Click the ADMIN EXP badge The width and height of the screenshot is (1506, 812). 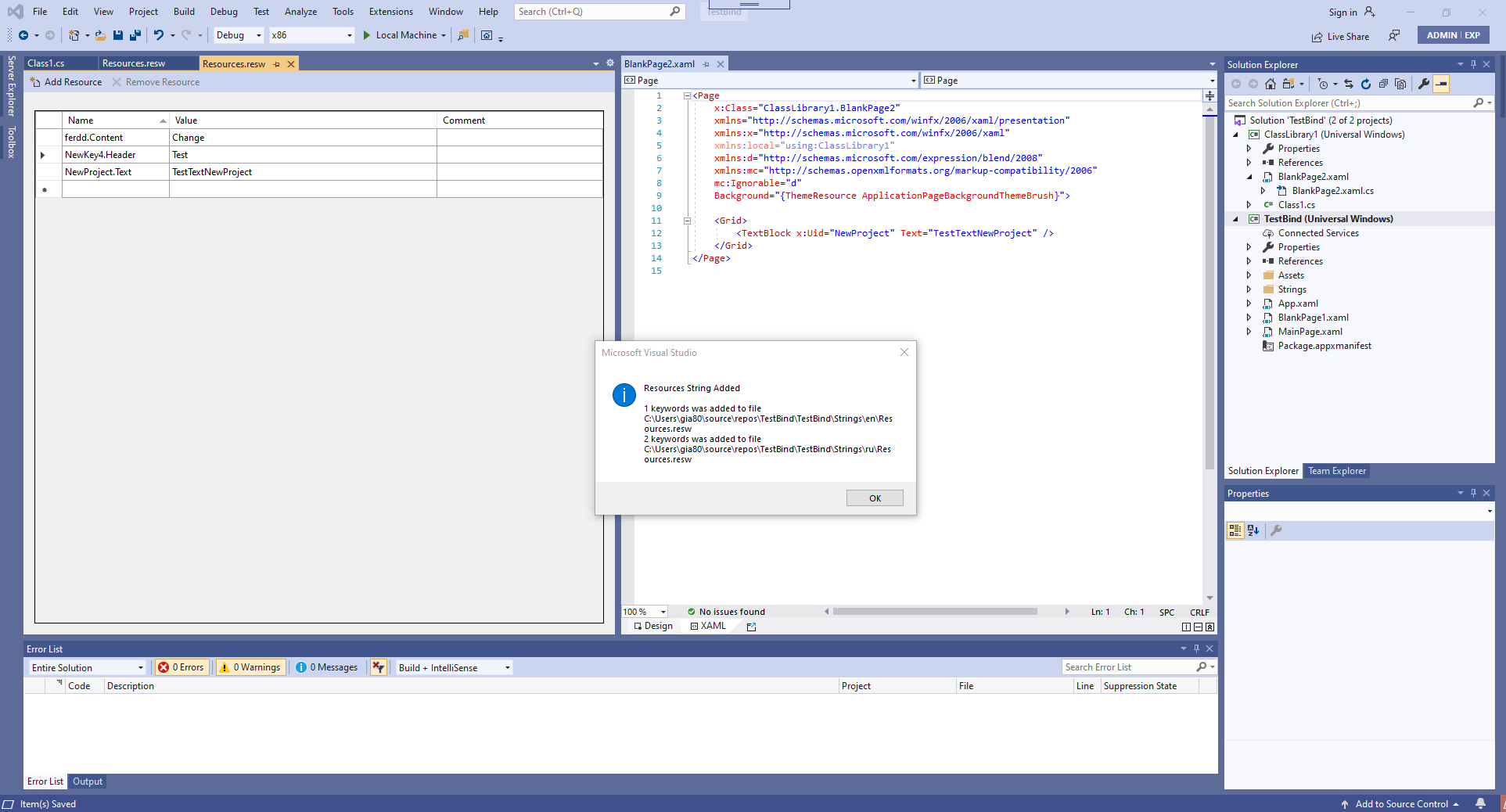[x=1453, y=35]
